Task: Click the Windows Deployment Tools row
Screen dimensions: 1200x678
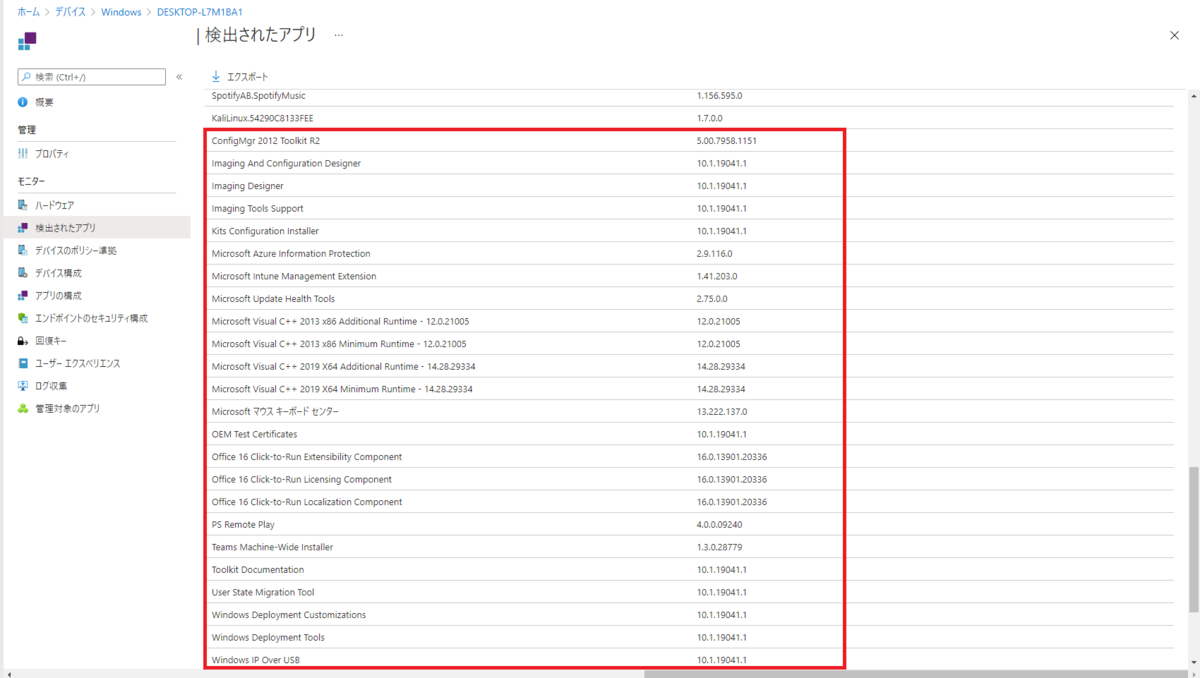Action: pos(692,638)
